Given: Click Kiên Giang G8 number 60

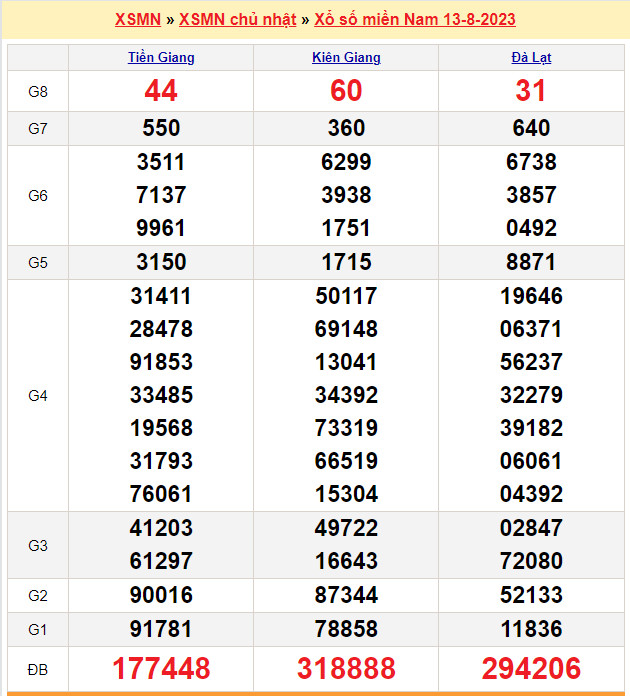Looking at the screenshot, I should [x=346, y=91].
